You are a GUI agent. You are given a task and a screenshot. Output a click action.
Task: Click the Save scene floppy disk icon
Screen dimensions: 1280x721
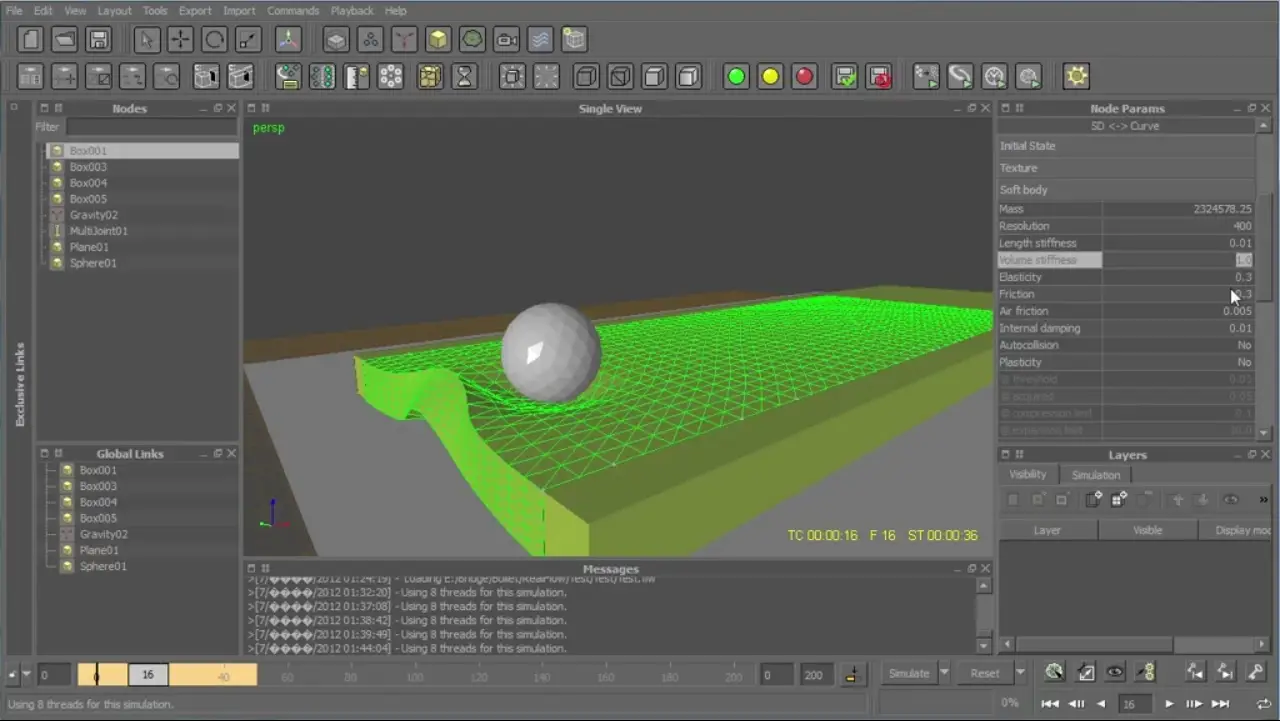click(x=98, y=40)
